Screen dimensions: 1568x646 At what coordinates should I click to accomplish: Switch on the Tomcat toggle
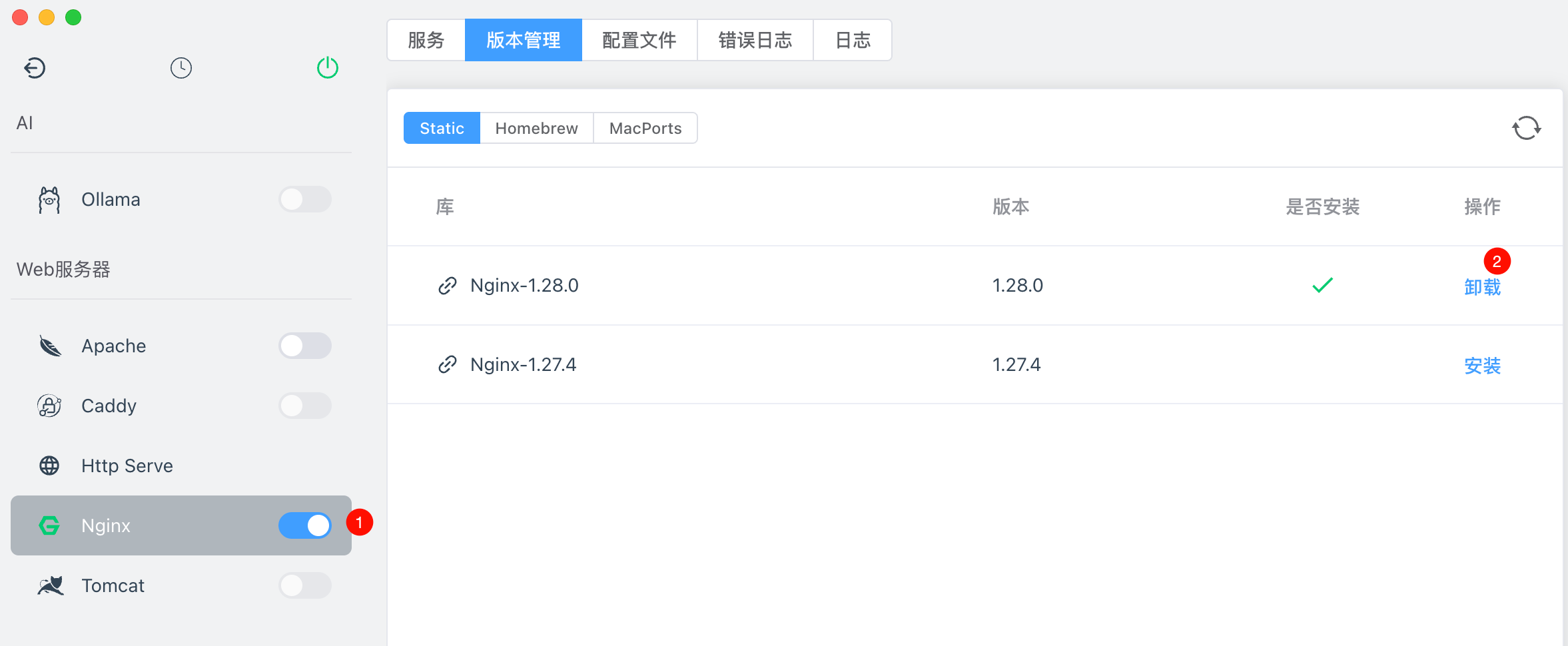pos(305,585)
